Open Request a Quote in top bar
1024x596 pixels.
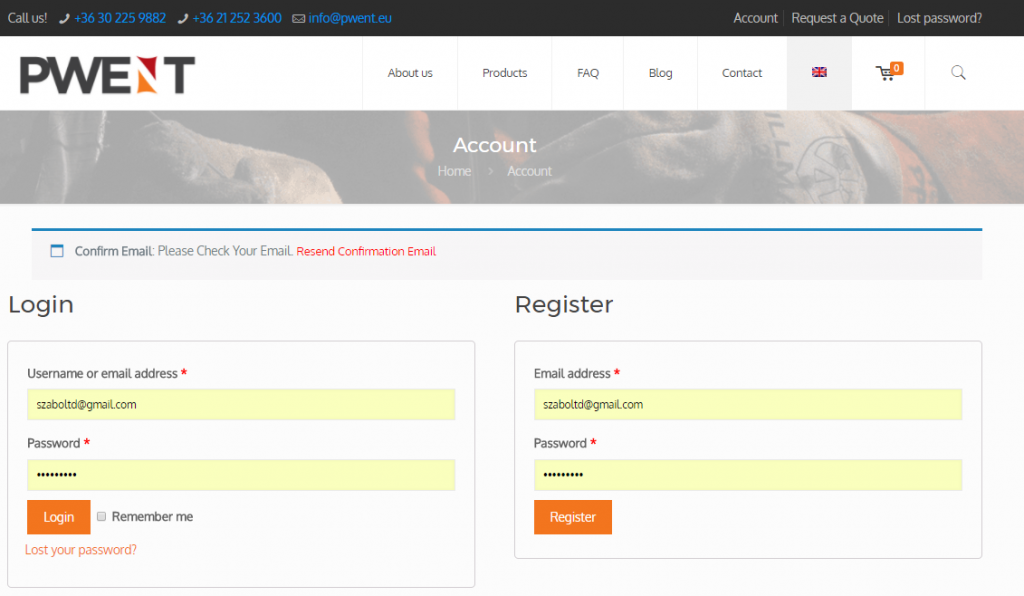(837, 18)
